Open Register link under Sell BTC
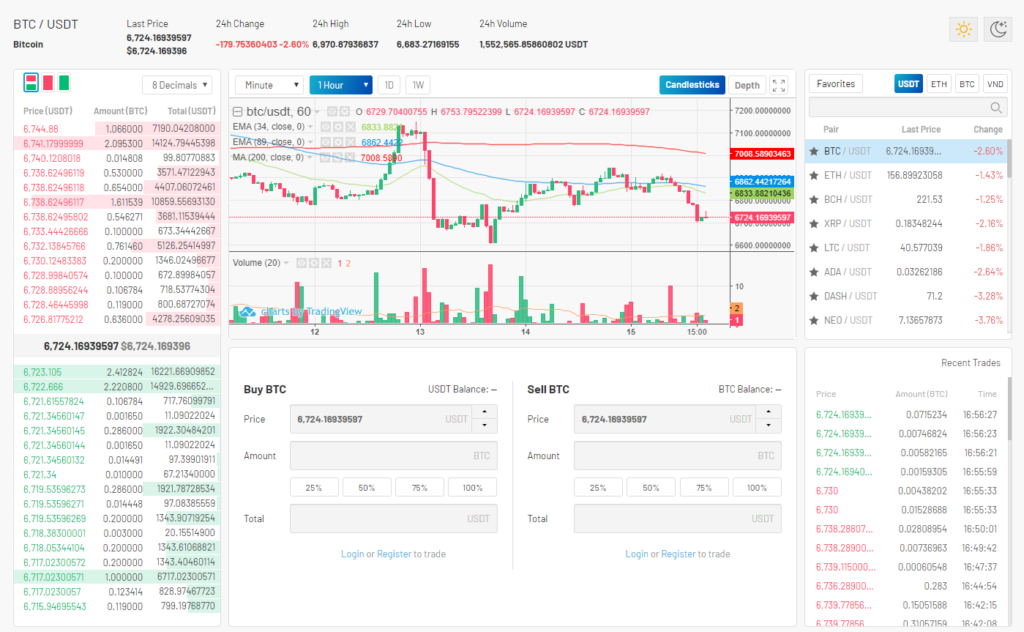1024x632 pixels. [678, 554]
